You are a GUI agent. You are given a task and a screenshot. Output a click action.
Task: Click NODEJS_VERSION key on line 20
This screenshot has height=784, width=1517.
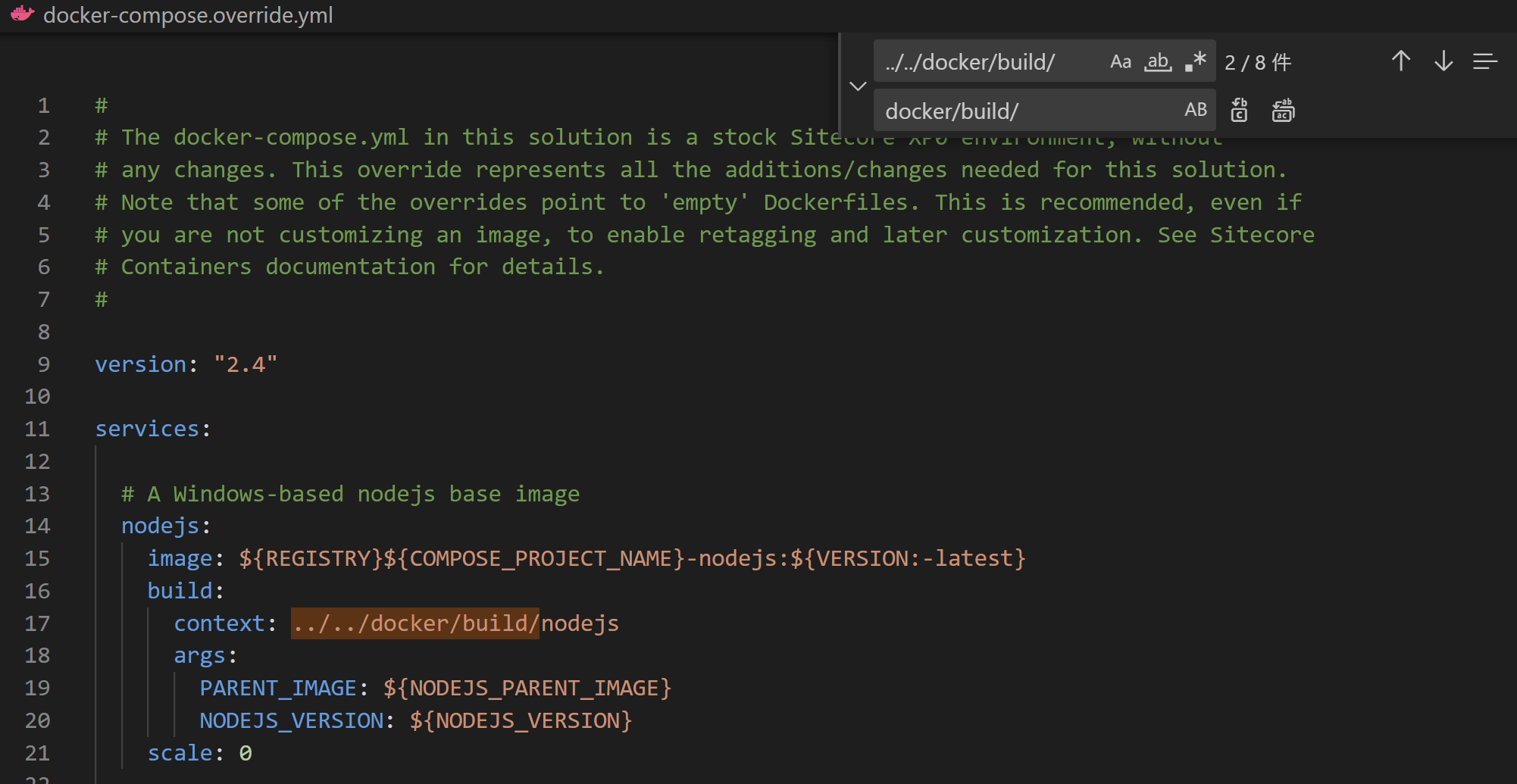[x=292, y=720]
